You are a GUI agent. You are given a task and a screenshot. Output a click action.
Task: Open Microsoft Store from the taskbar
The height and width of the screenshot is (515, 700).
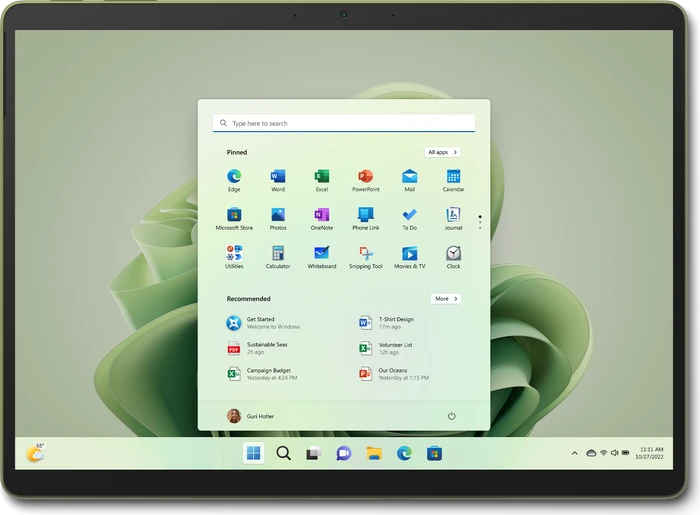pyautogui.click(x=434, y=453)
